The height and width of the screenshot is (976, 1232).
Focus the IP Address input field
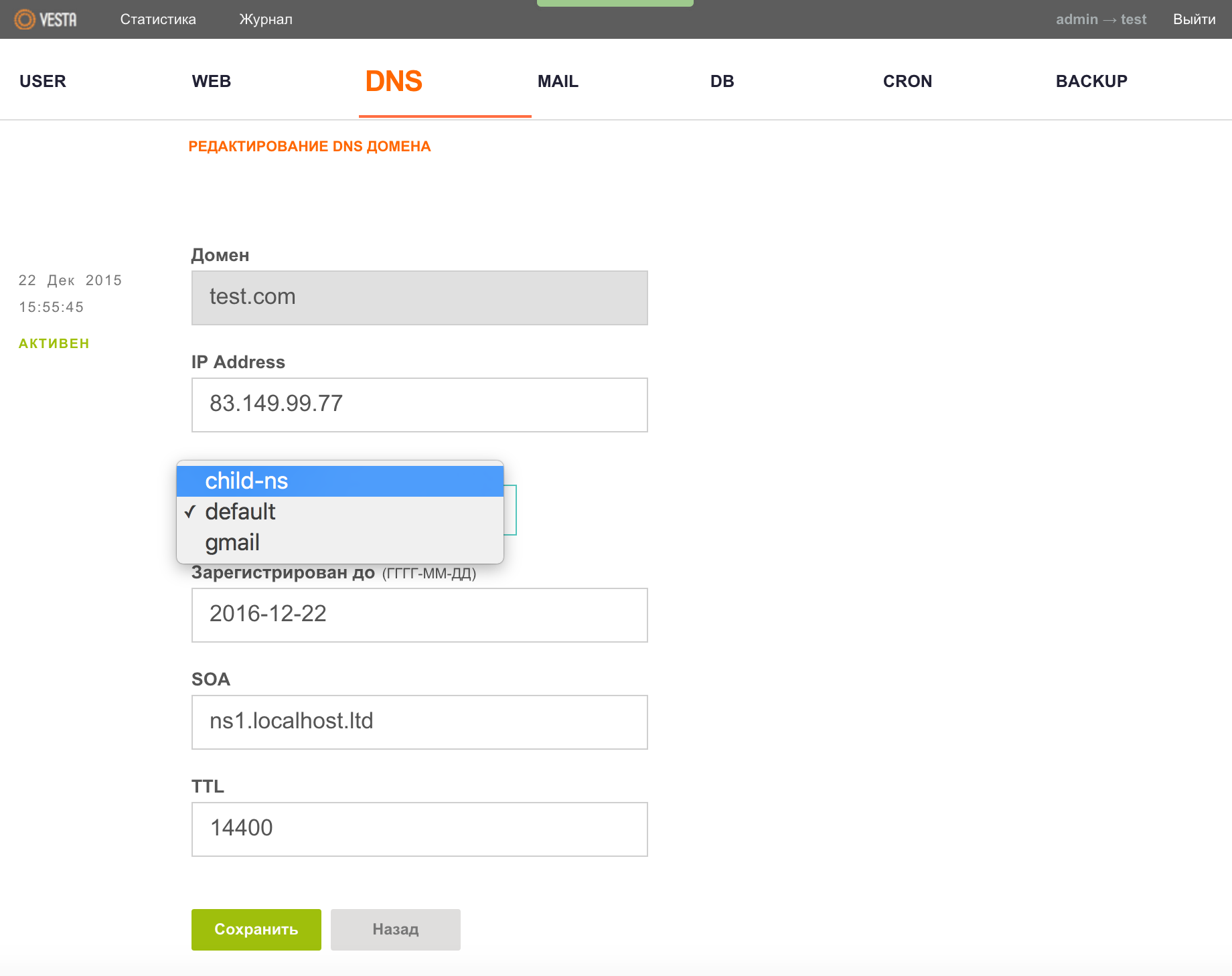420,405
